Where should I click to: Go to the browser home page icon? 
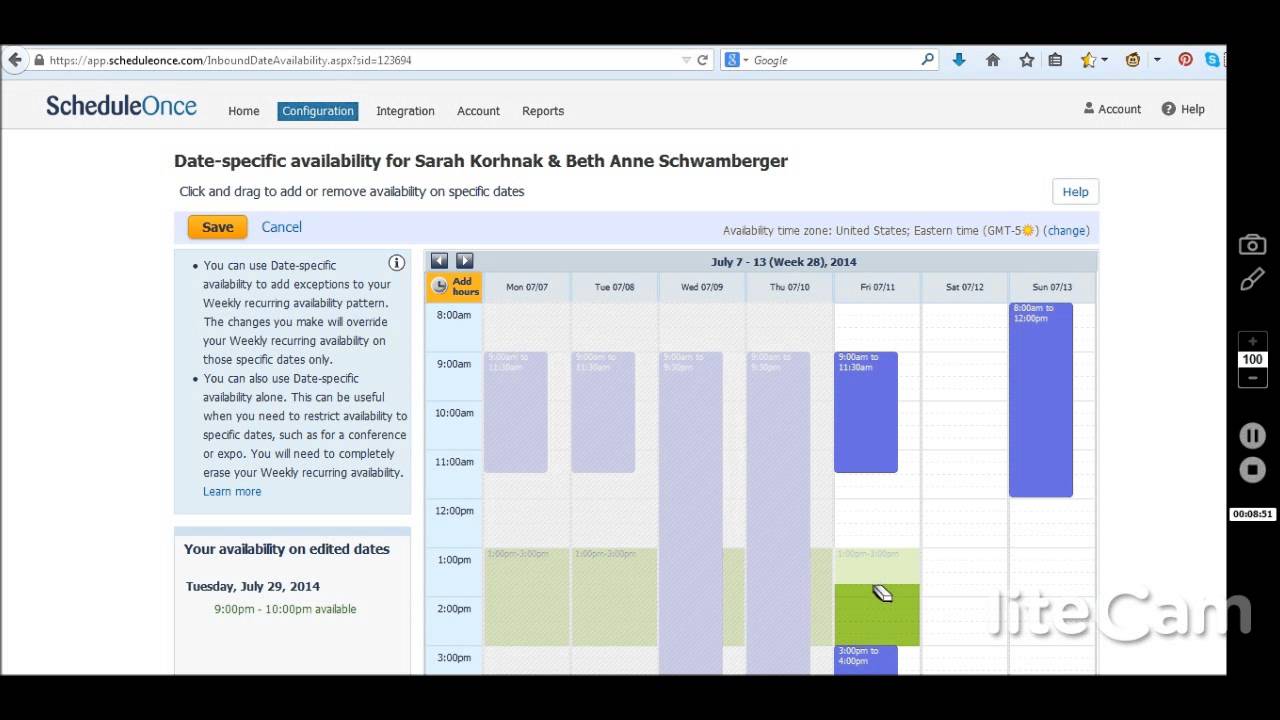[993, 60]
